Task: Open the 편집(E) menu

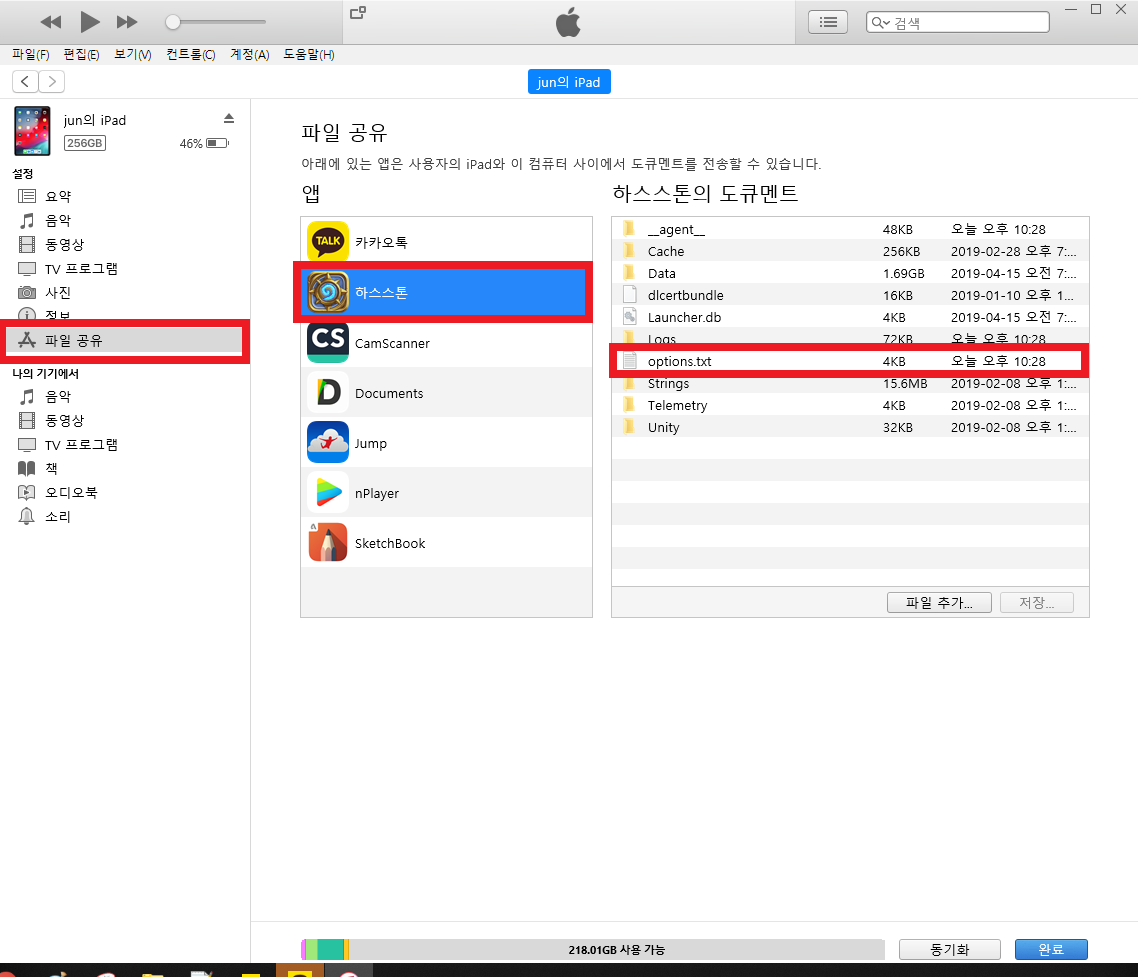Action: click(81, 54)
